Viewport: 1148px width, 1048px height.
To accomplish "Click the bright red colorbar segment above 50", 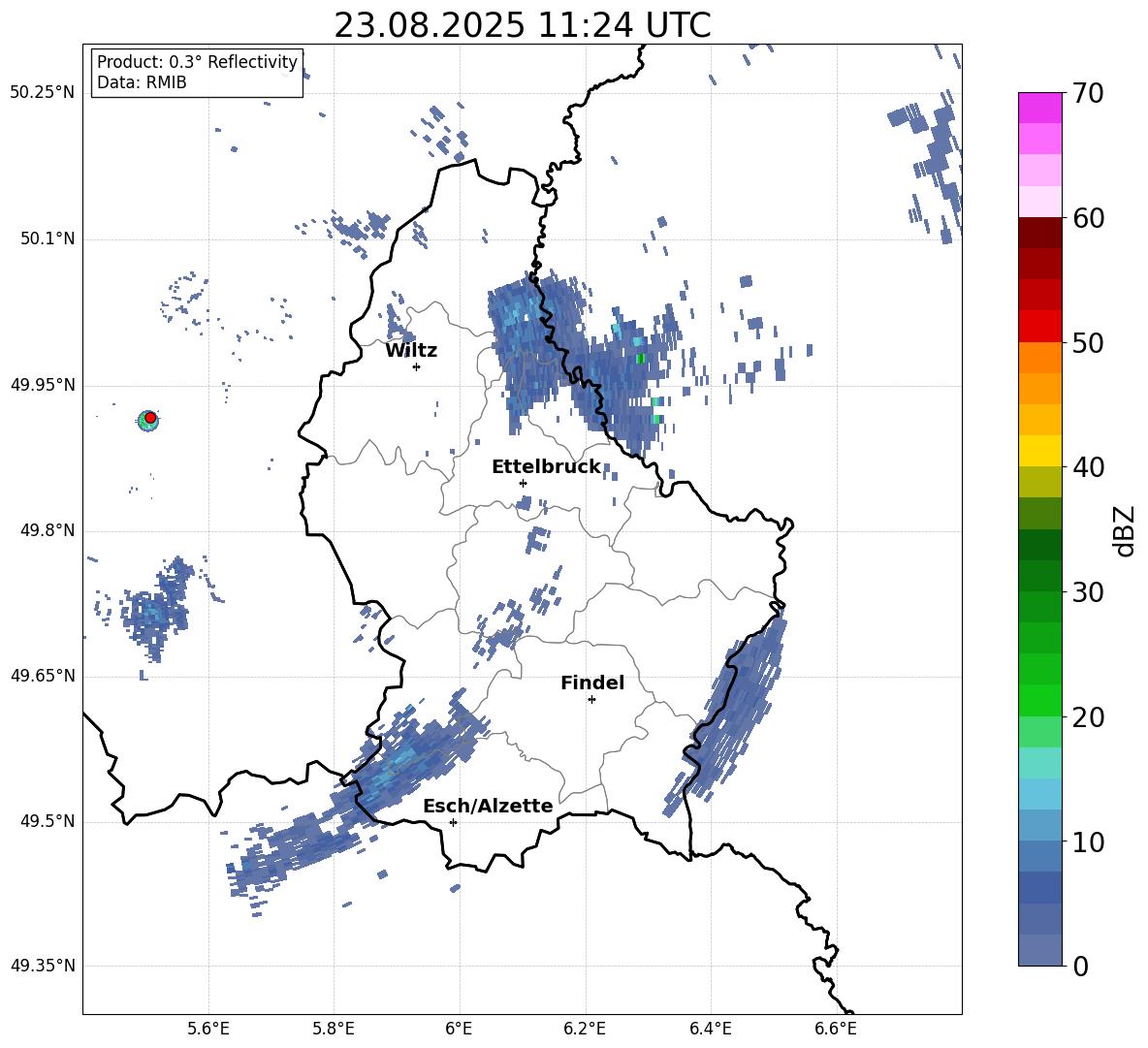I will tap(1039, 327).
